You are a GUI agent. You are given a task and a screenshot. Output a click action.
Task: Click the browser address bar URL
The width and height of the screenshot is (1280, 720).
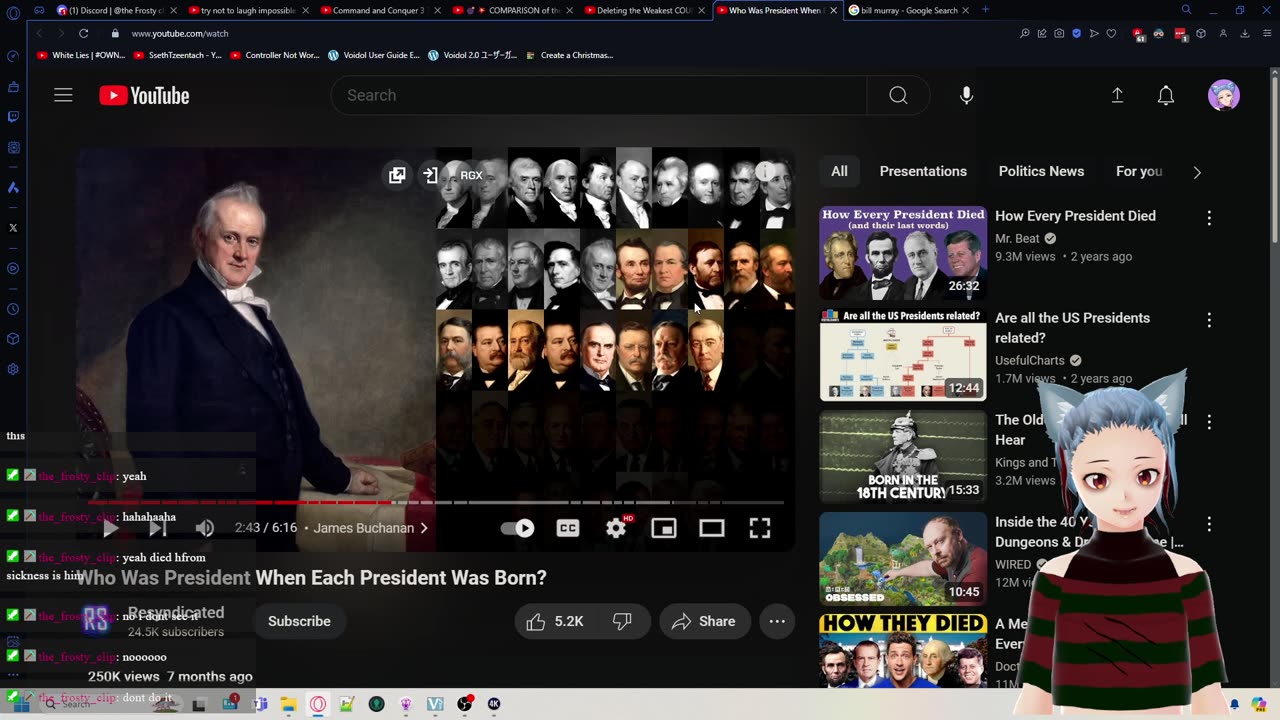pos(180,33)
